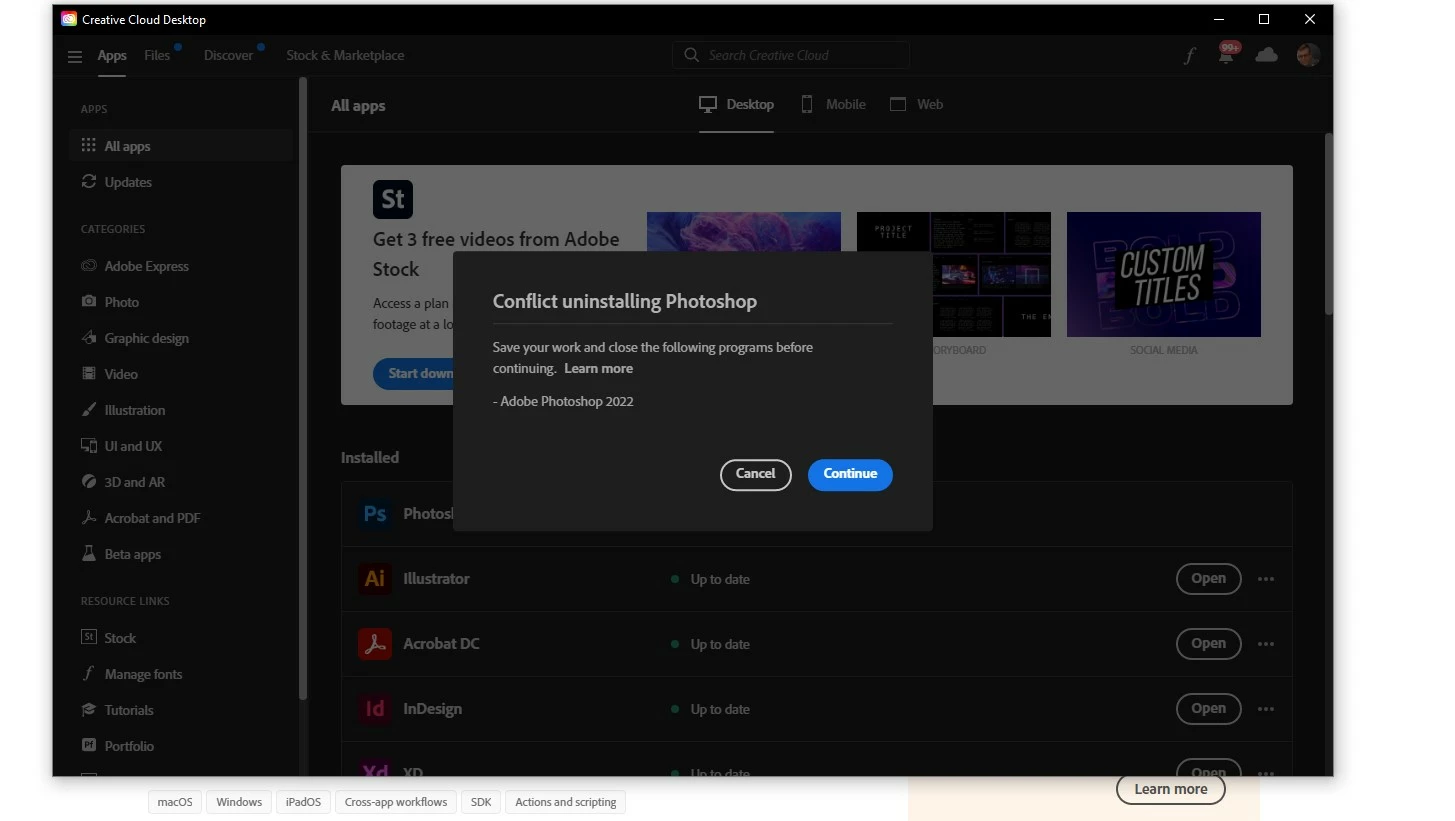Click Adobe Photoshop 2022 dialog text

(x=563, y=402)
